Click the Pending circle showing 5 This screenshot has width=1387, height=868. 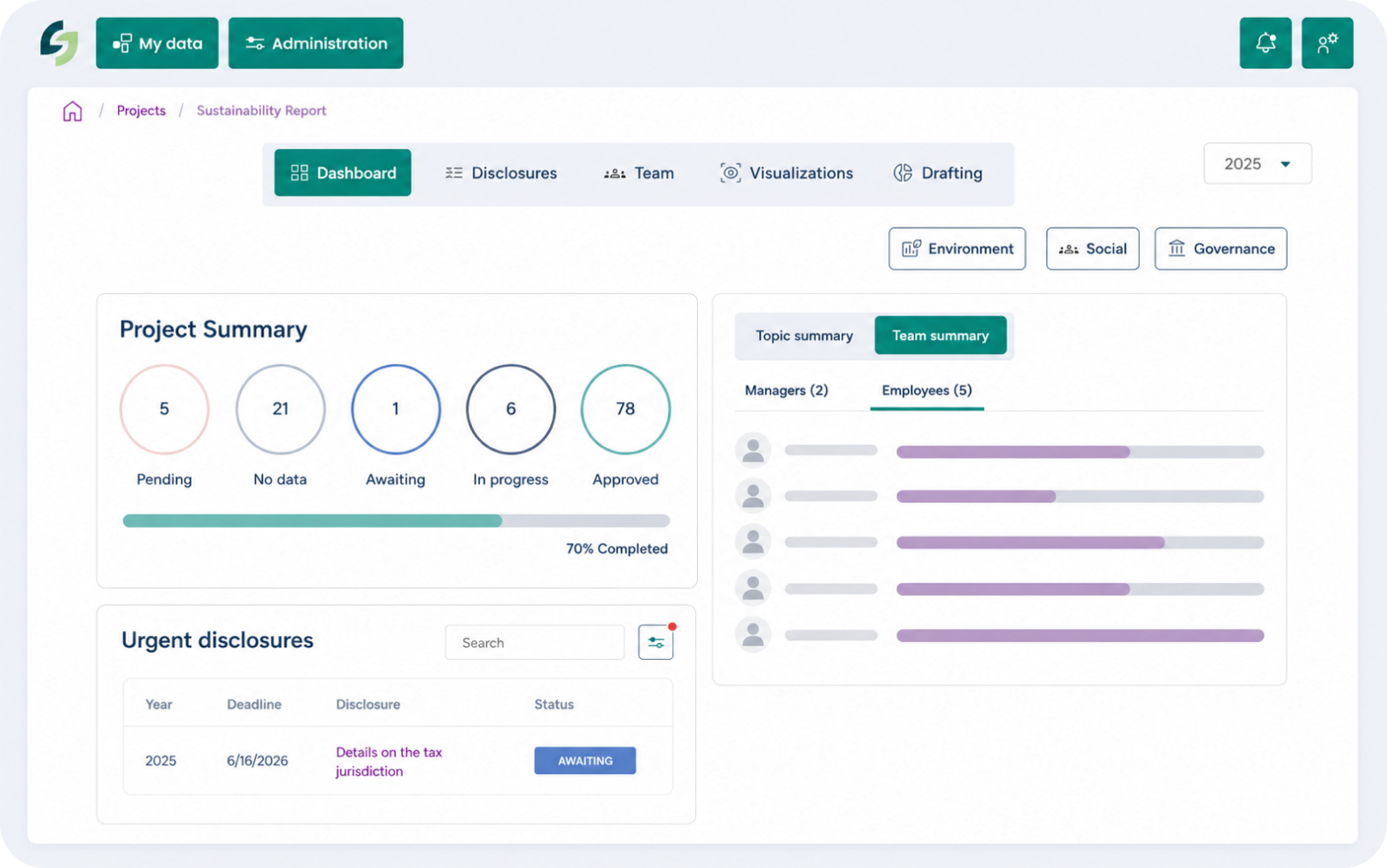tap(164, 409)
